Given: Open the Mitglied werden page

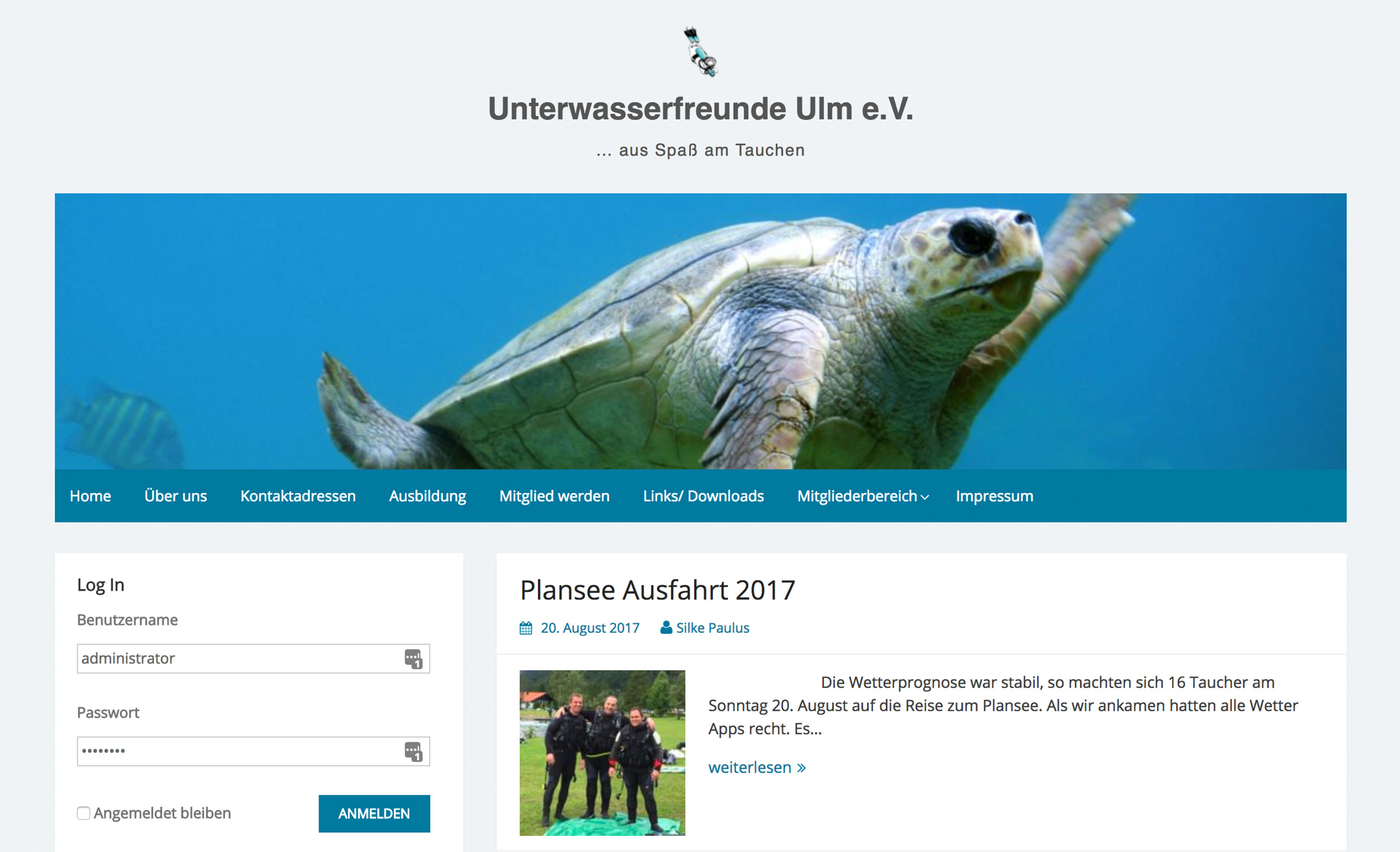Looking at the screenshot, I should click(554, 496).
